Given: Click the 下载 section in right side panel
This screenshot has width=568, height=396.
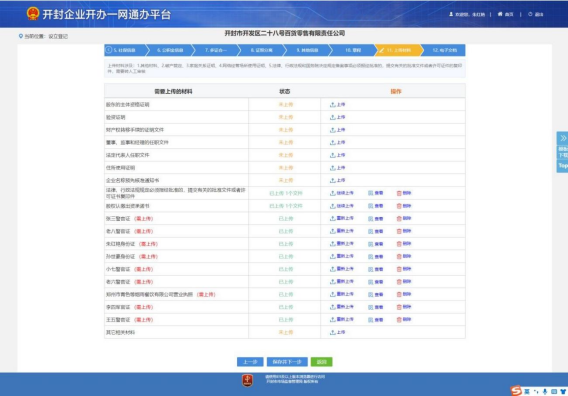Looking at the screenshot, I should point(563,152).
